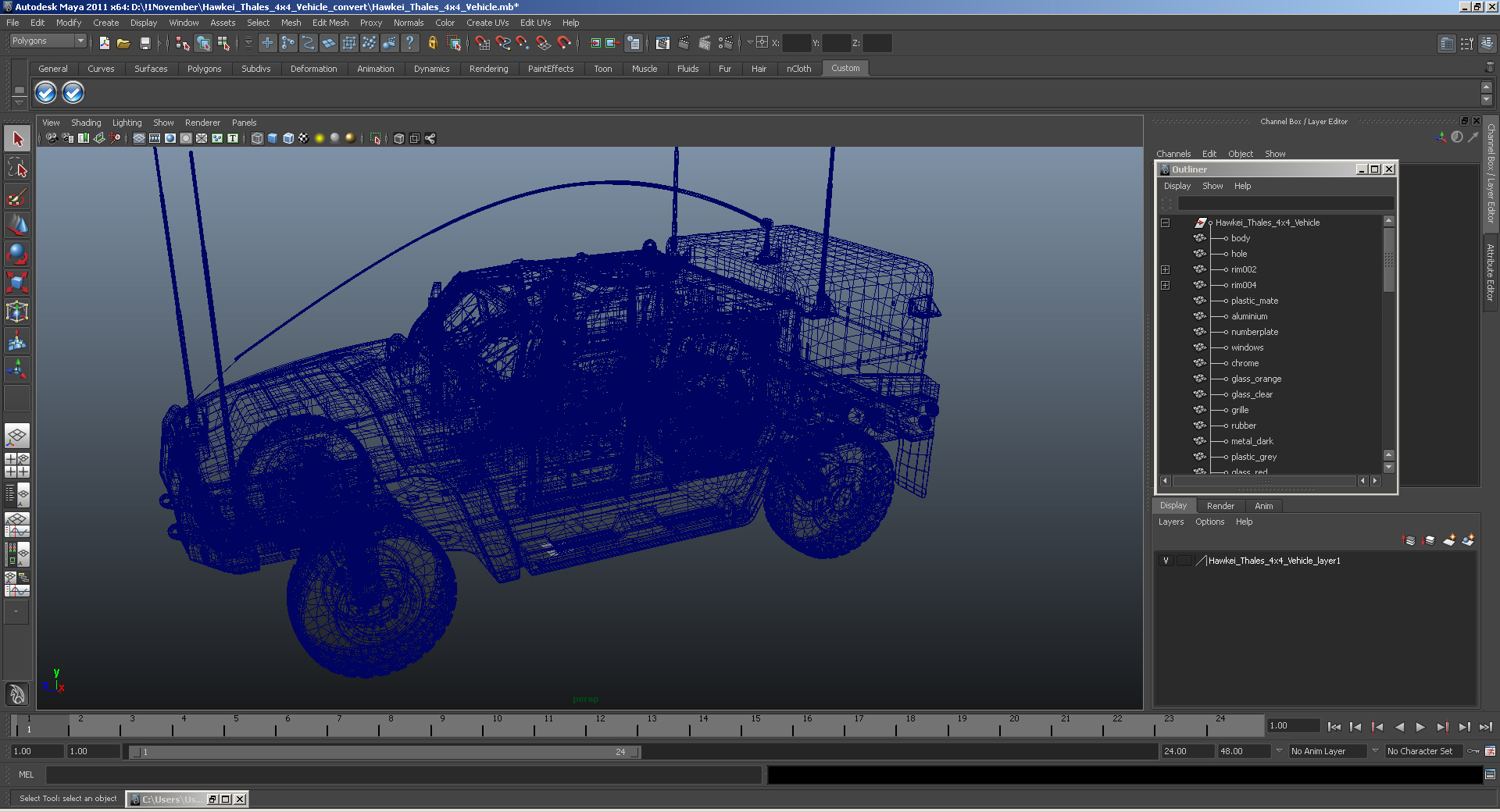This screenshot has height=812, width=1500.
Task: Enable smooth shade all blue cube
Action: pyautogui.click(x=273, y=138)
